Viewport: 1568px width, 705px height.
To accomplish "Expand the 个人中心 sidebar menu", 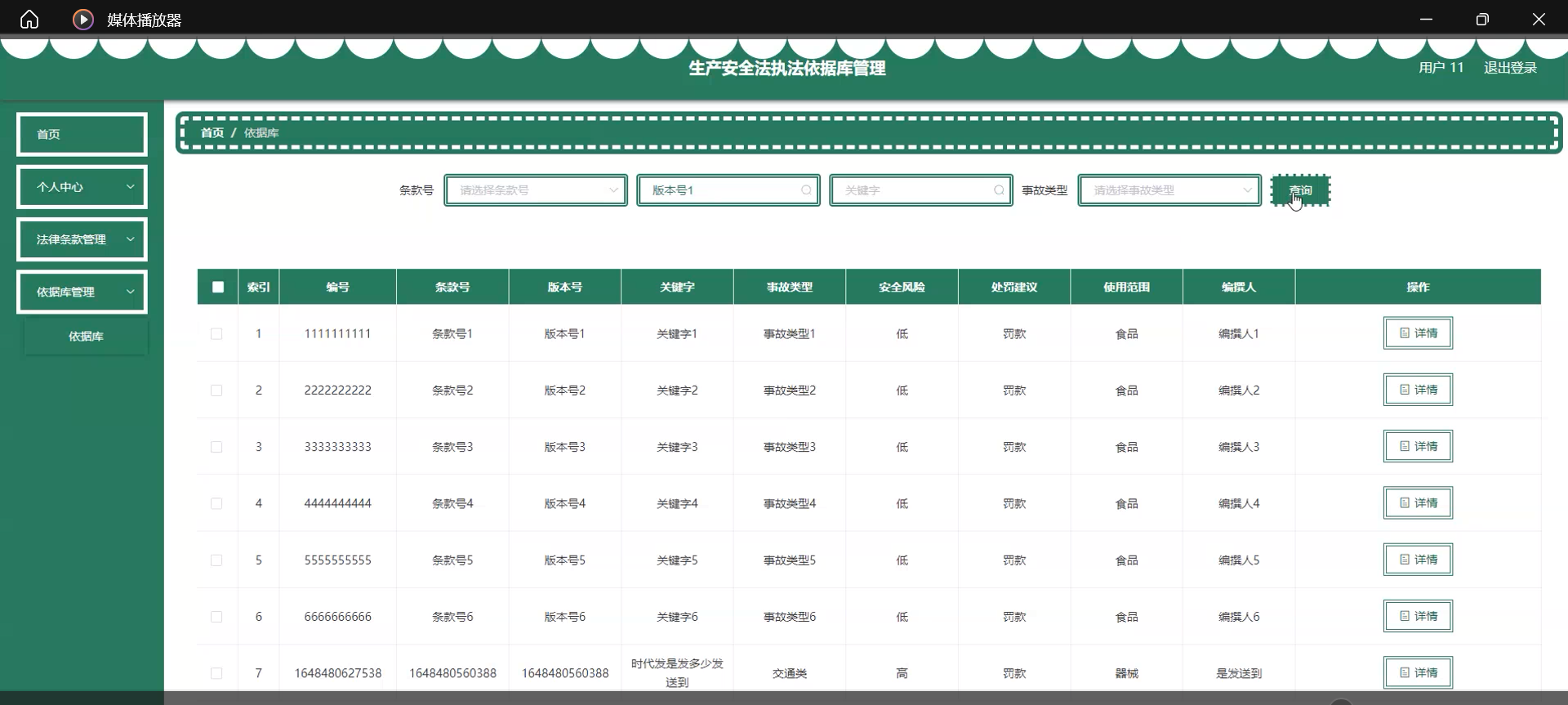I will 82,187.
